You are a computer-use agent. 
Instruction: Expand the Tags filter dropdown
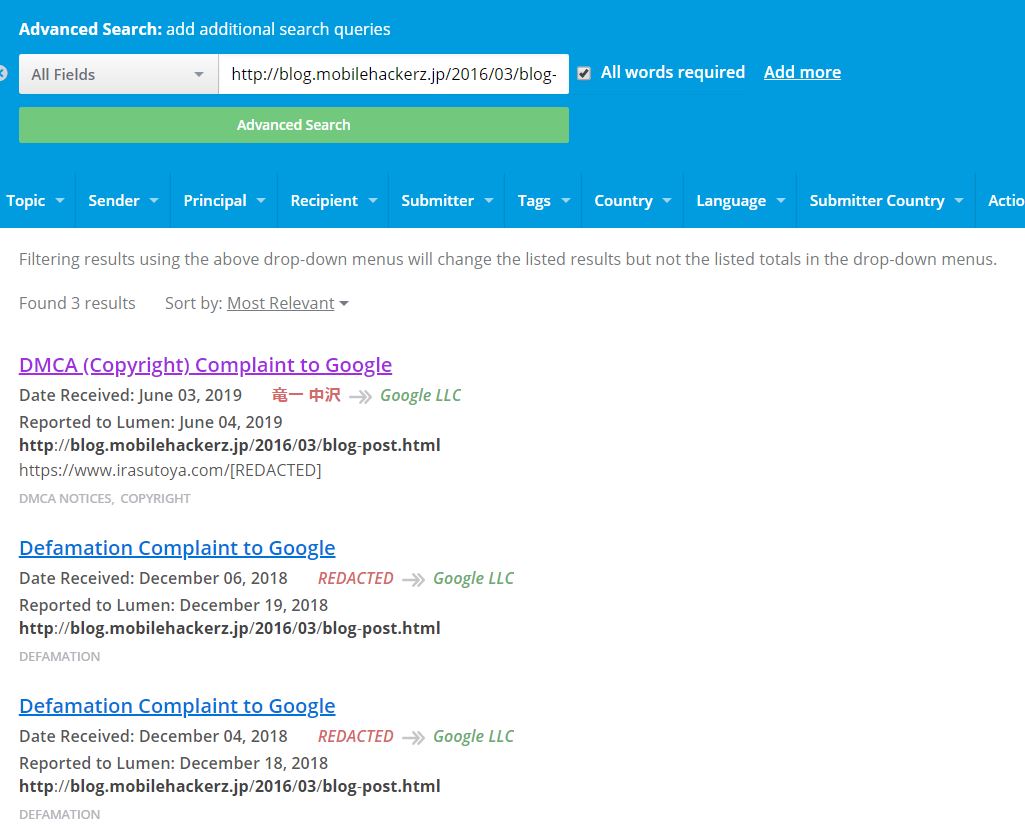543,201
